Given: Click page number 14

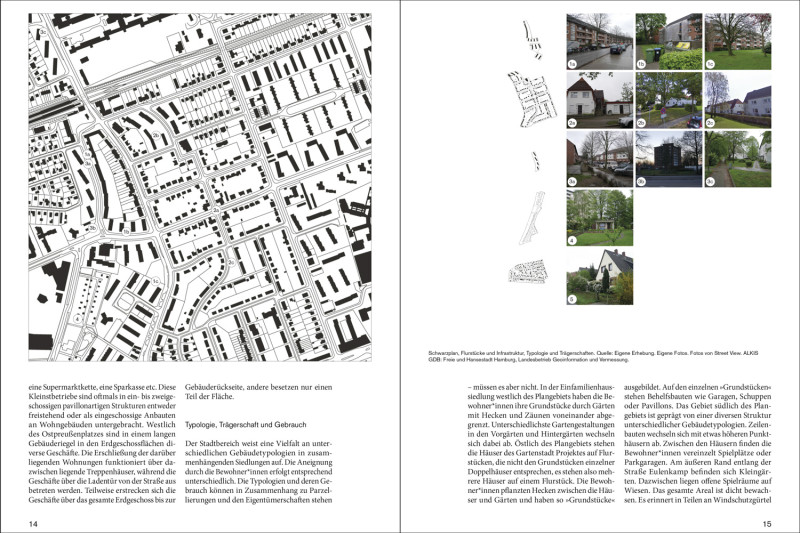Looking at the screenshot, I should click(33, 523).
